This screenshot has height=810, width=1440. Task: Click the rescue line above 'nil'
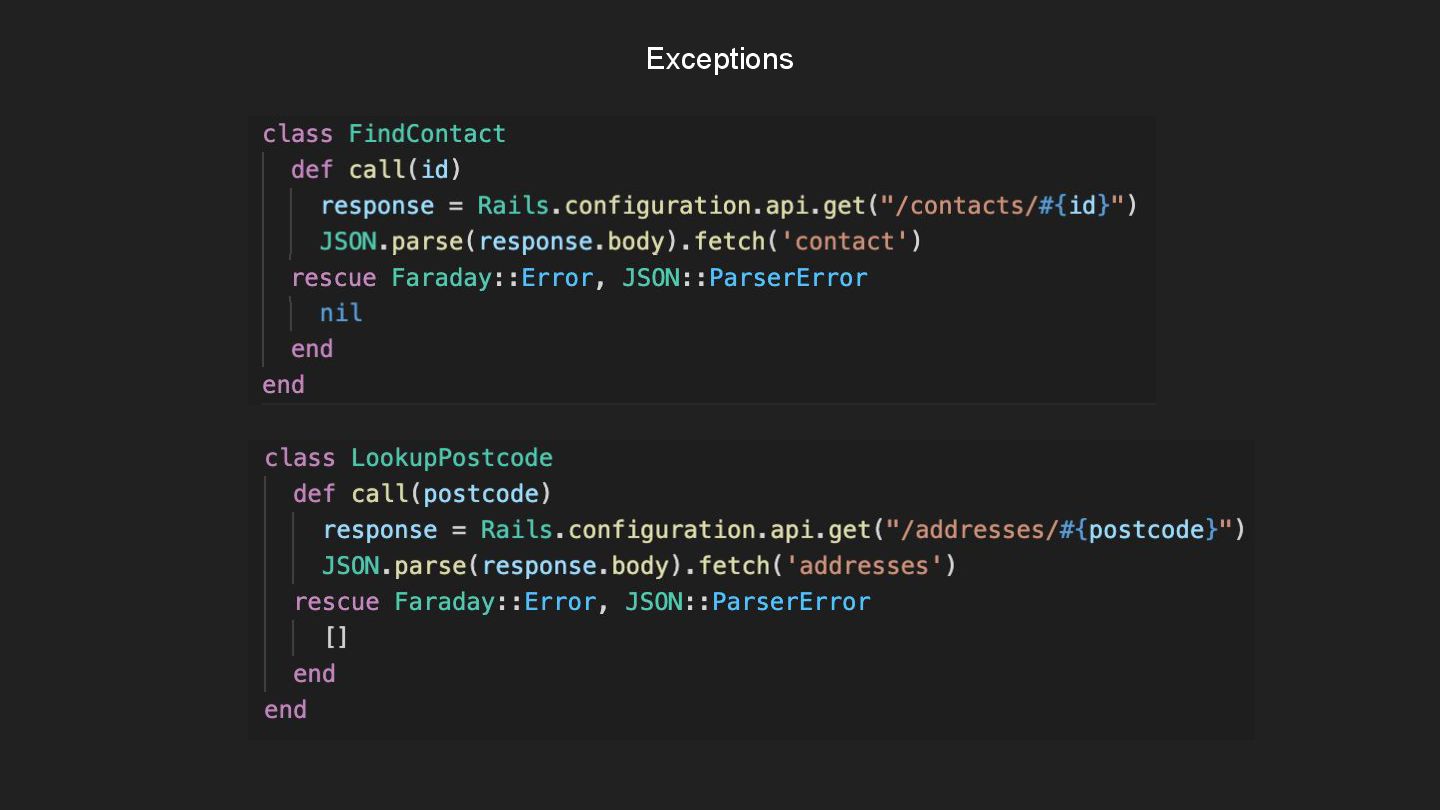coord(579,278)
